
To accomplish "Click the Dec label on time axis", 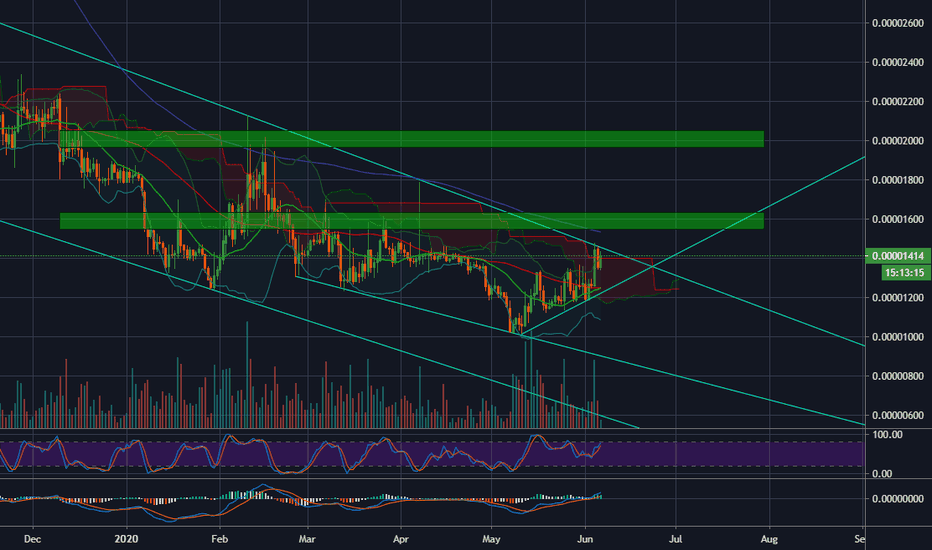I will pos(32,539).
